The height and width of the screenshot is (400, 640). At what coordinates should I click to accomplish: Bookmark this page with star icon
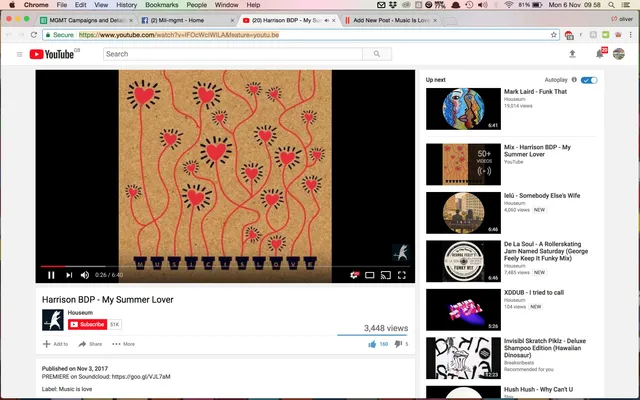[553, 35]
